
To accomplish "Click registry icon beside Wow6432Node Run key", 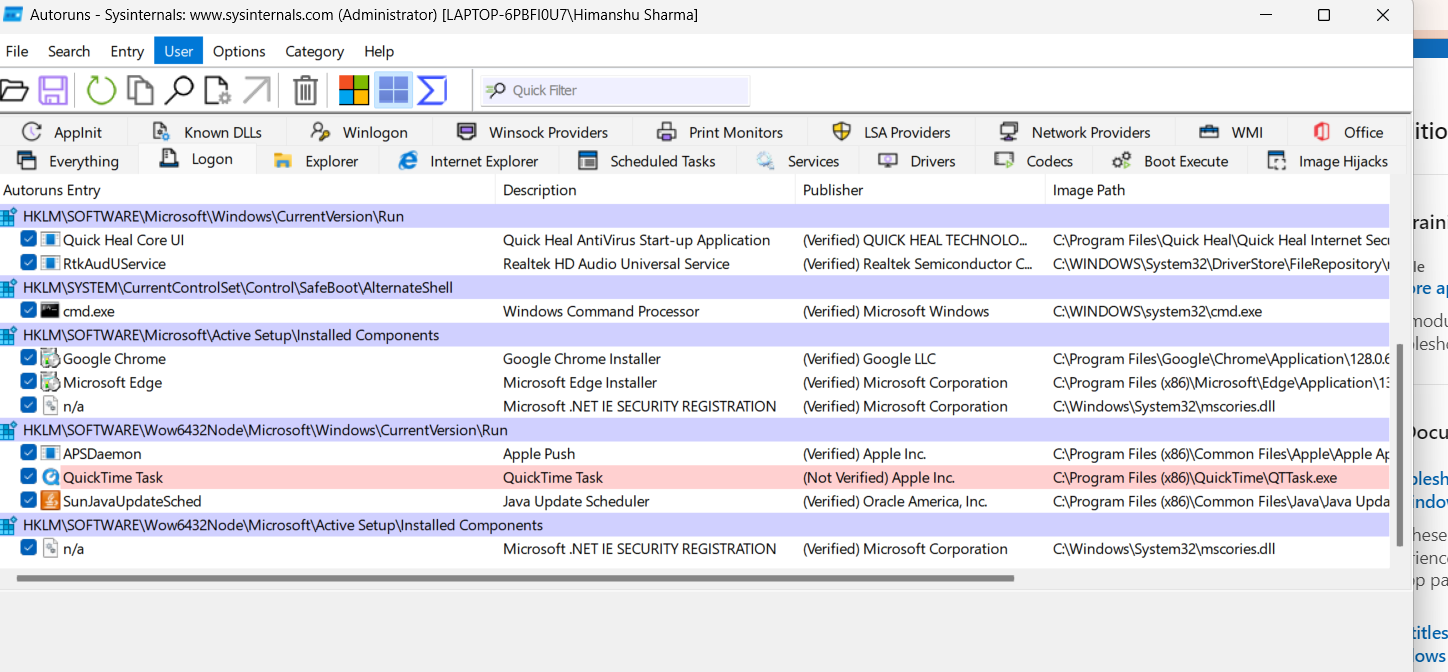I will point(9,430).
